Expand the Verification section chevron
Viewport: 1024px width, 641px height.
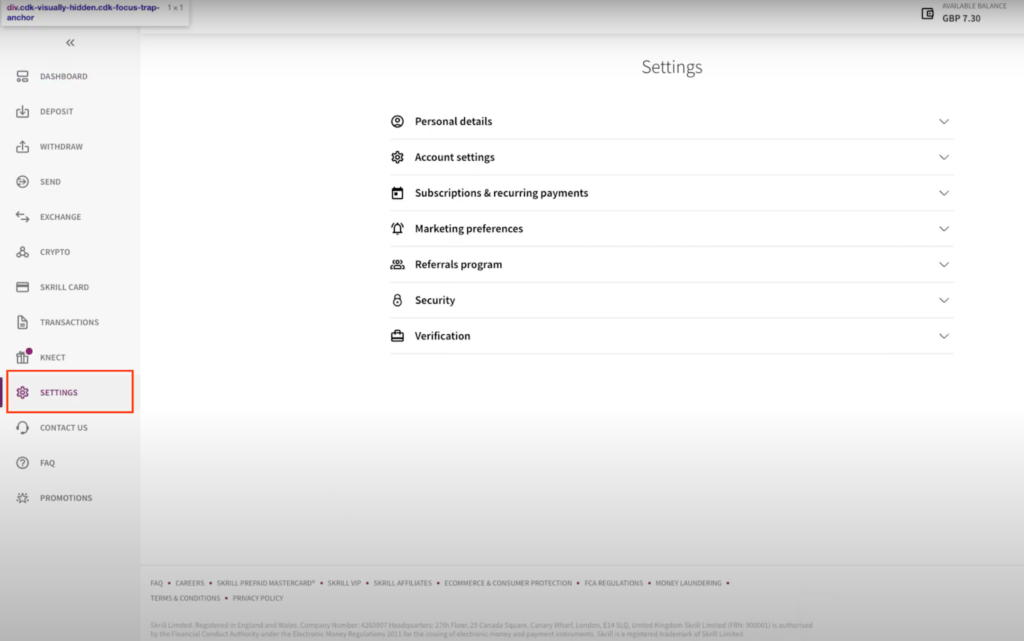point(944,336)
